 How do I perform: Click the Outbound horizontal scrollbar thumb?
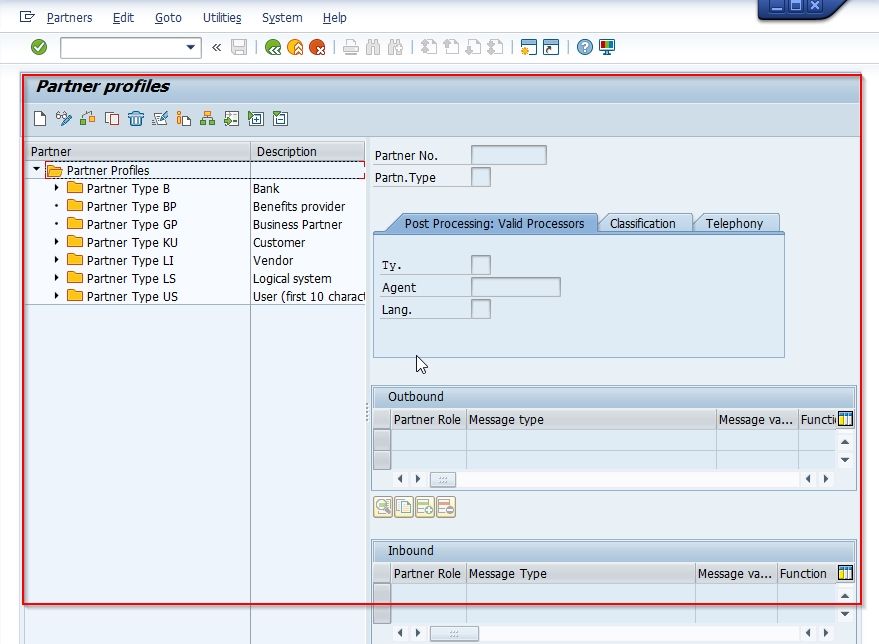tap(443, 480)
